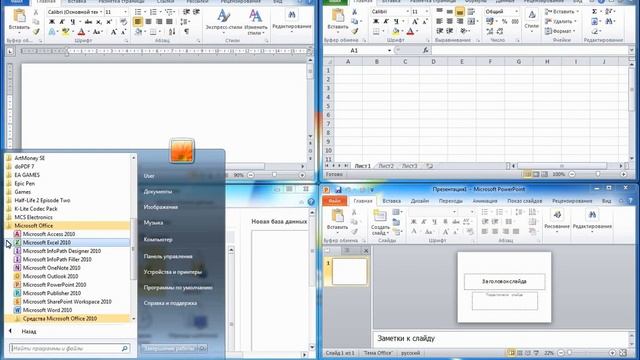Open Экспресс-стили gallery in Word
Viewport: 640px width, 360px height.
224,21
